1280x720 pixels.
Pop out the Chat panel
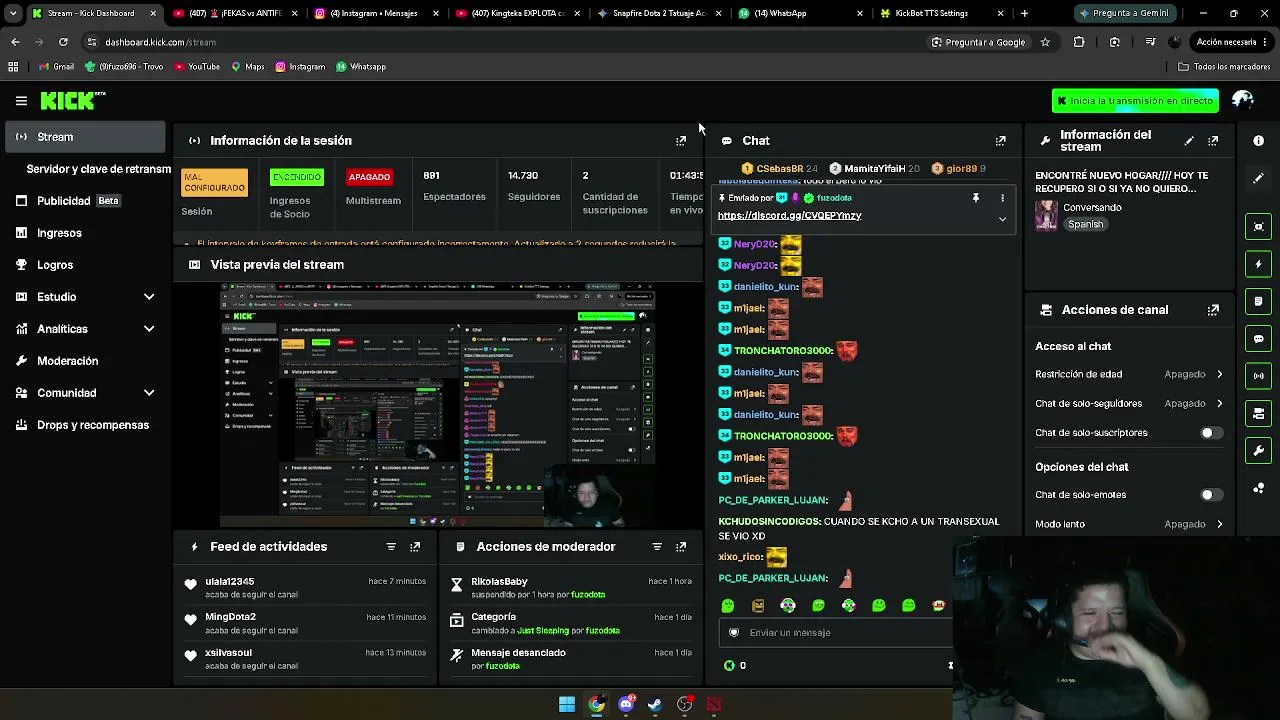tap(1000, 141)
